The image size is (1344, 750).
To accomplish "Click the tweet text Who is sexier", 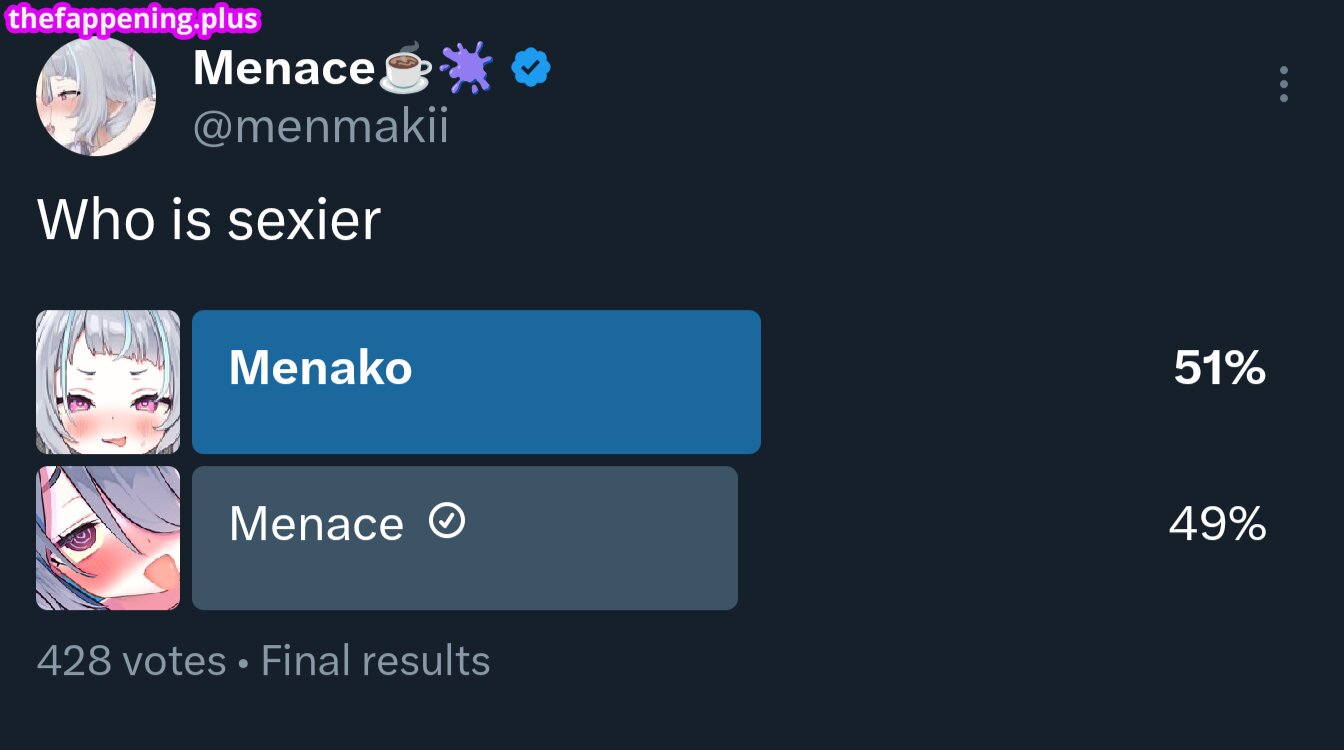I will click(208, 220).
